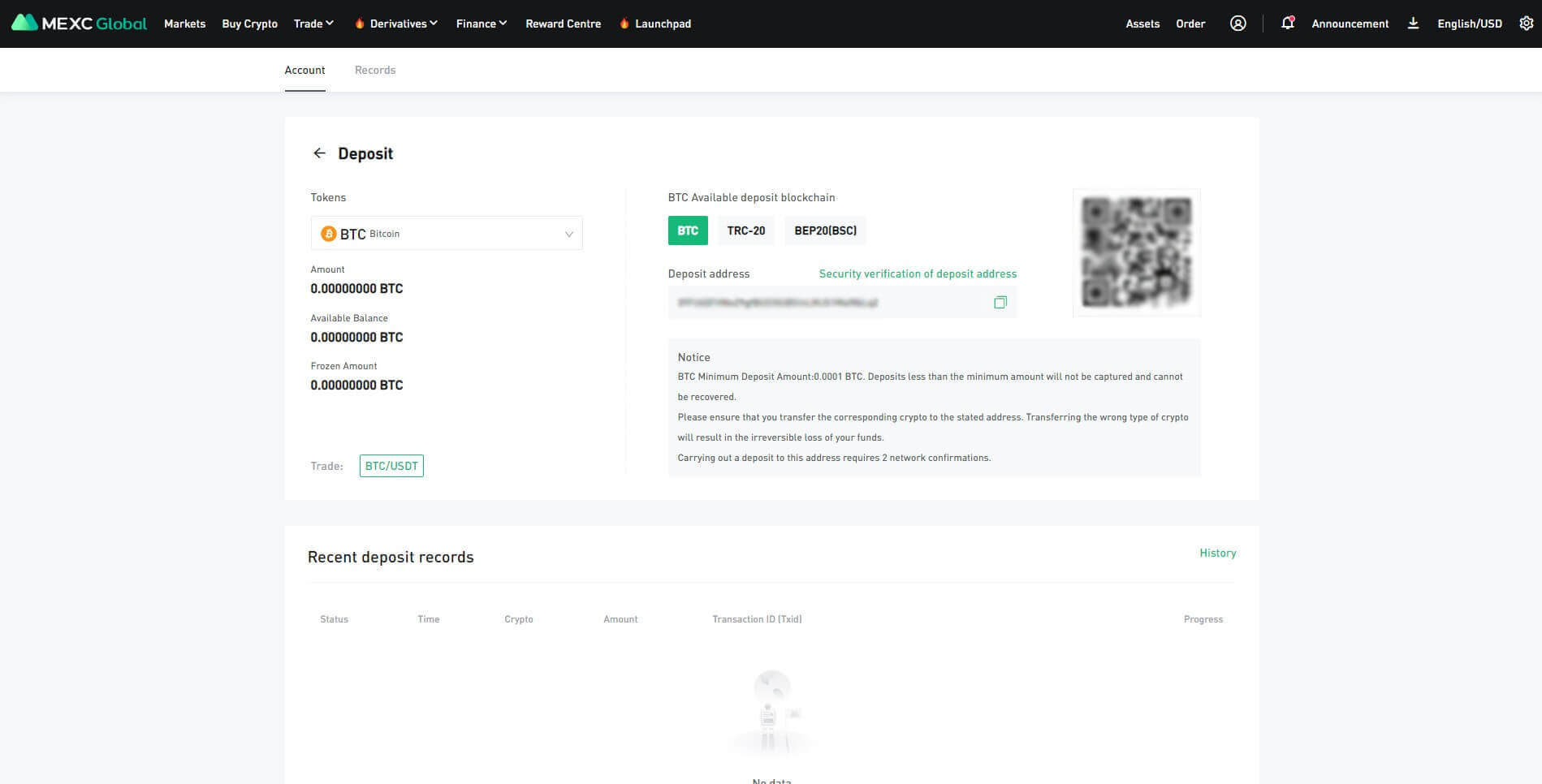Select the BTC blockchain network
This screenshot has height=784, width=1542.
(687, 230)
